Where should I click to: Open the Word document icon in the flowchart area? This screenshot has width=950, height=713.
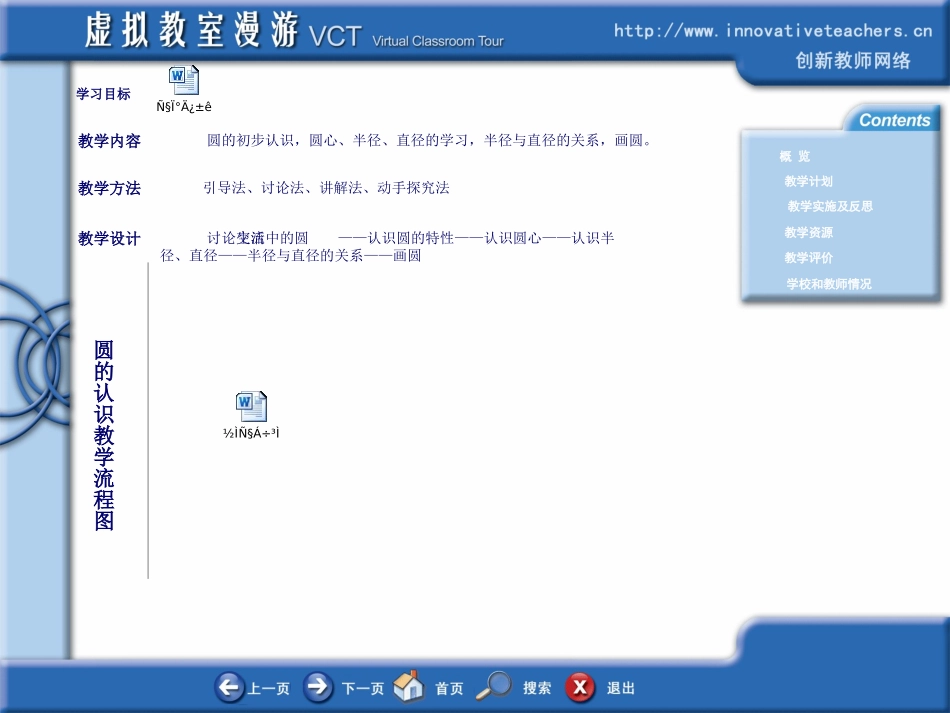pyautogui.click(x=251, y=406)
